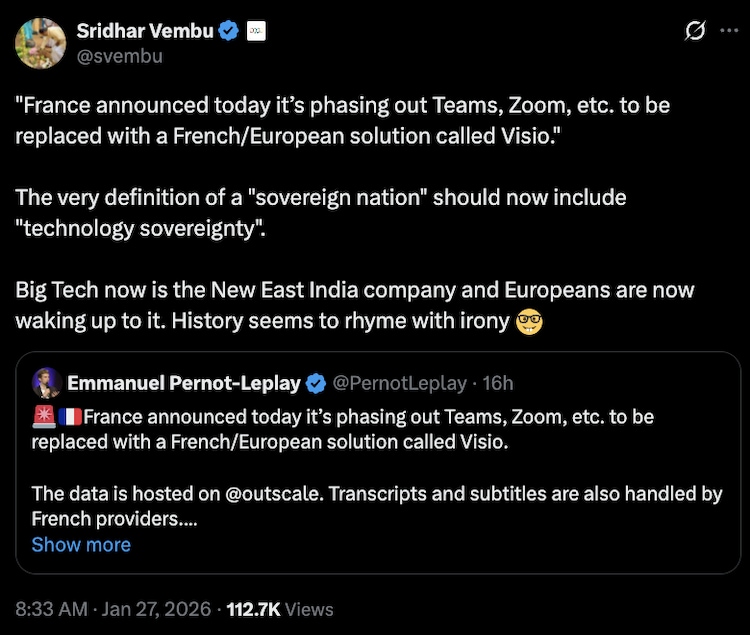
Task: Open the Grok icon on the post
Action: (695, 31)
